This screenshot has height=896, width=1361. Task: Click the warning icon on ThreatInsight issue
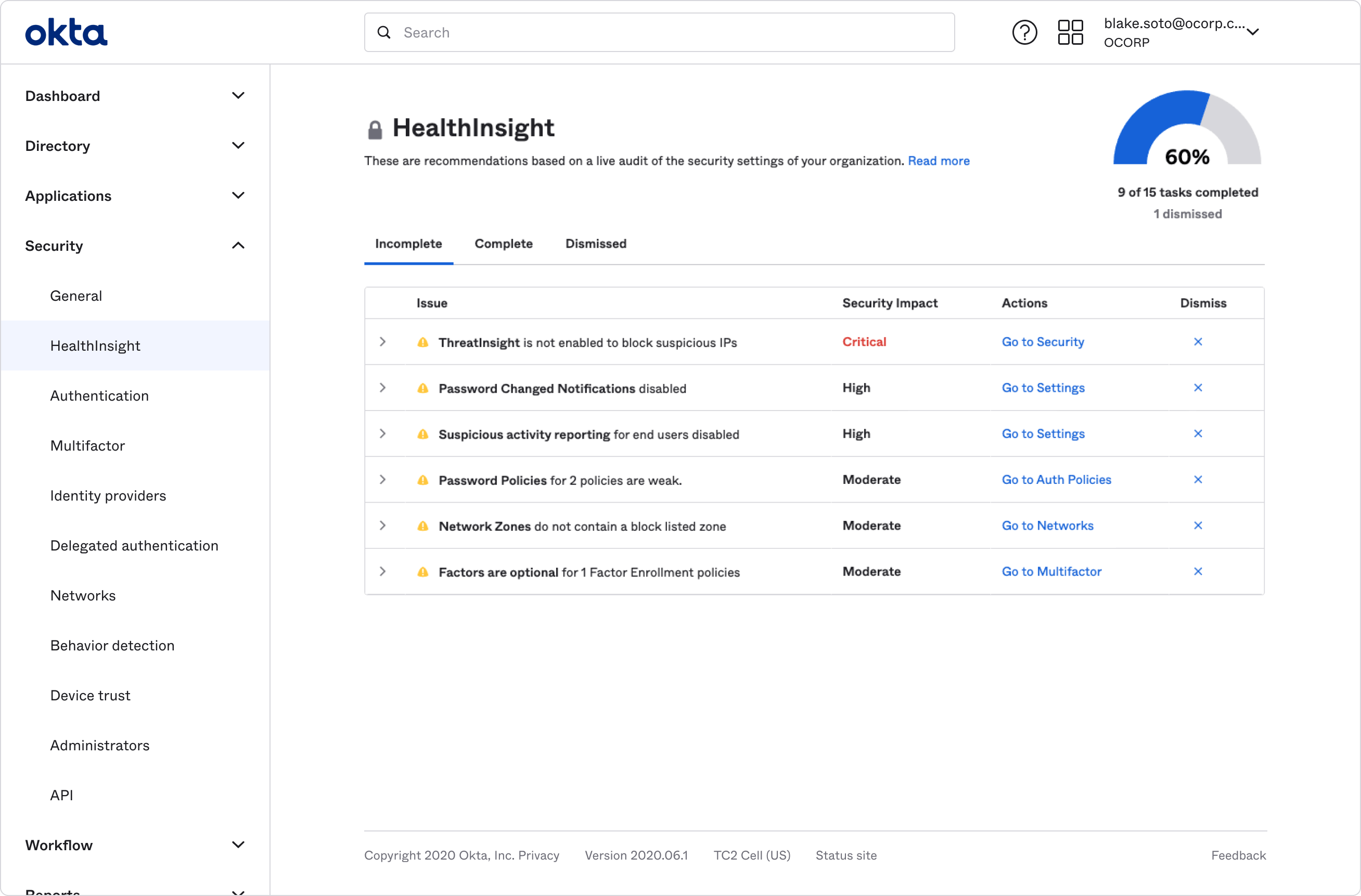(423, 342)
